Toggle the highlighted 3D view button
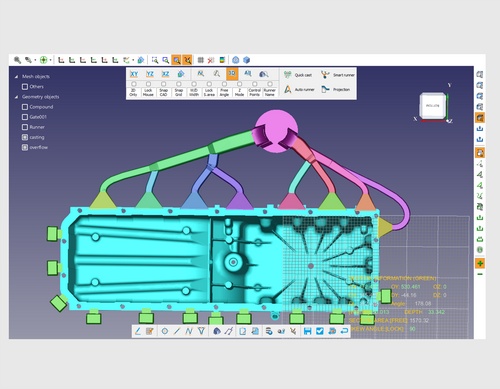The height and width of the screenshot is (389, 500). (232, 74)
